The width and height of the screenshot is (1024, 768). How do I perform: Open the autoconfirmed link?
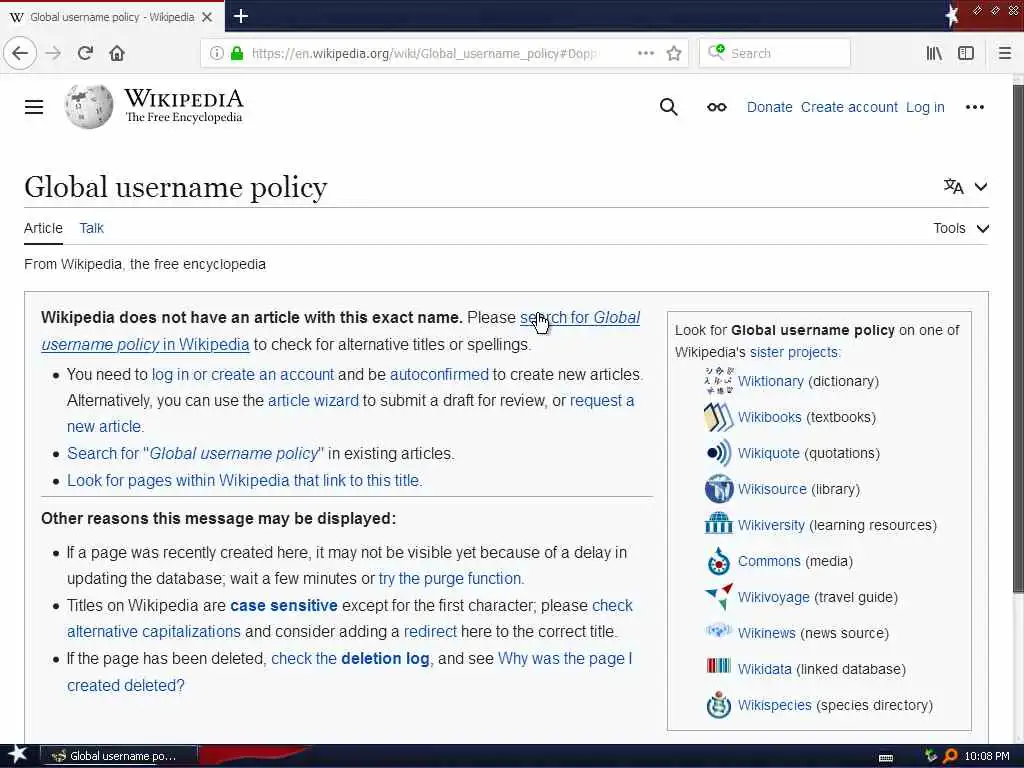point(439,374)
